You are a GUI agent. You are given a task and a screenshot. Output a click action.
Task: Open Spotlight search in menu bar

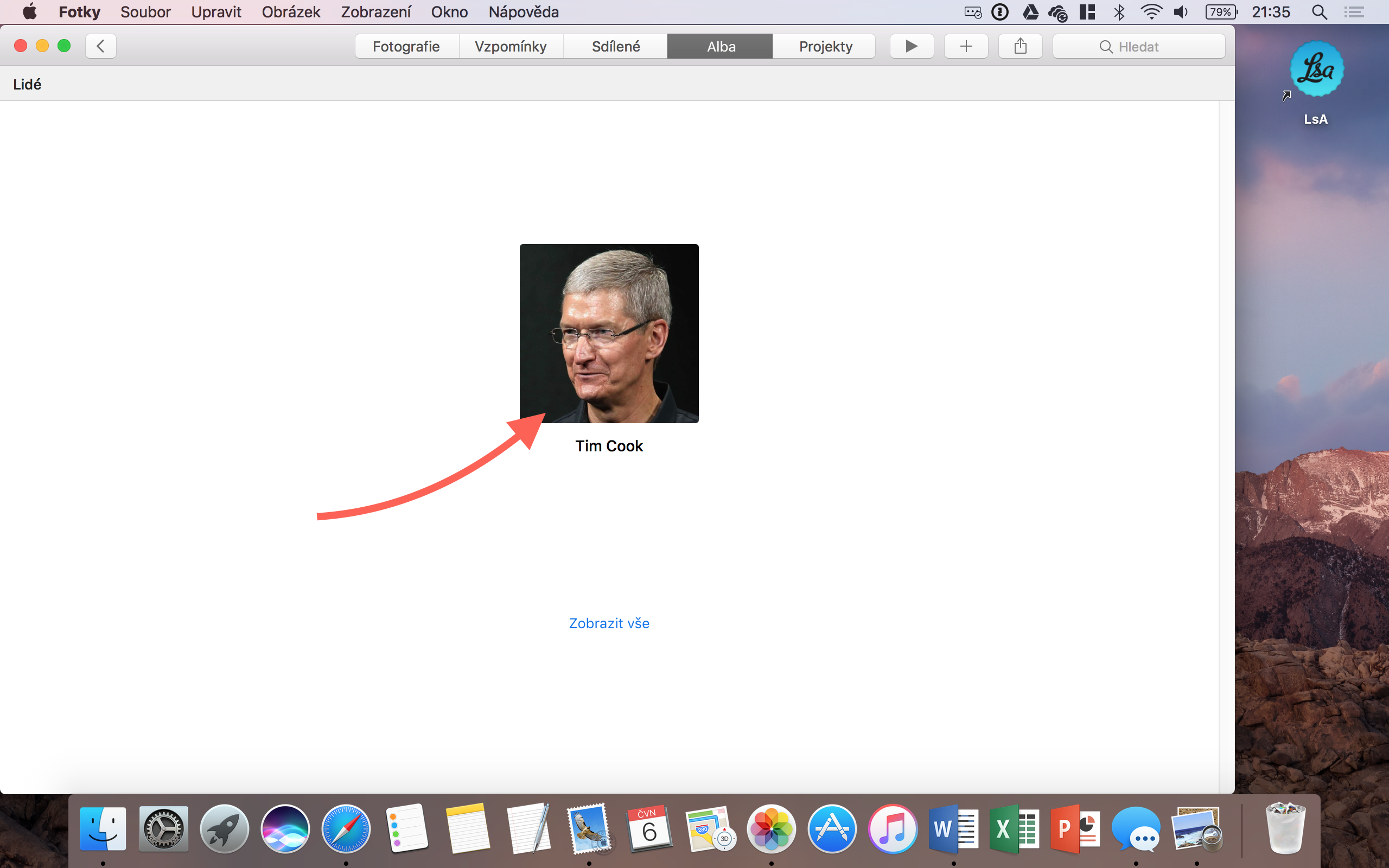pyautogui.click(x=1319, y=12)
